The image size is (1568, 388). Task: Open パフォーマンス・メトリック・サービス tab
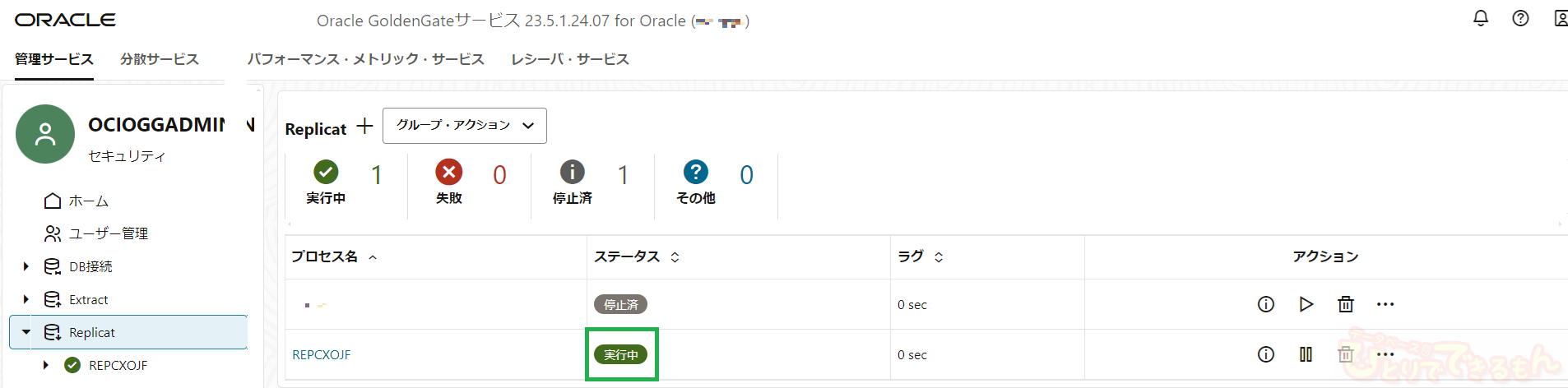pos(366,59)
